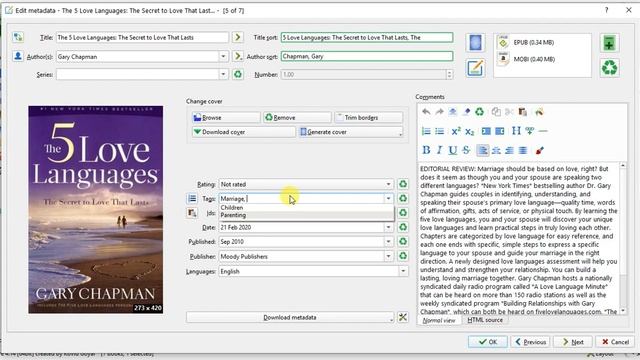
Task: Click the Remove cover button
Action: coord(297,118)
